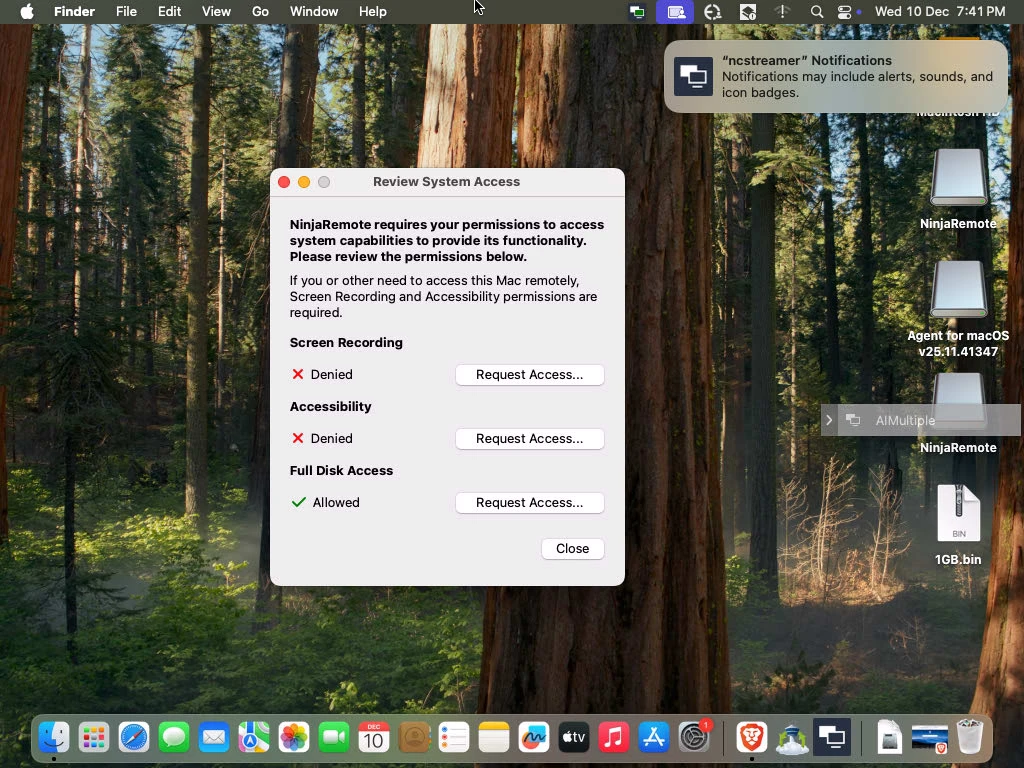1024x768 pixels.
Task: Open Spotlight search in the menu bar
Action: click(816, 12)
